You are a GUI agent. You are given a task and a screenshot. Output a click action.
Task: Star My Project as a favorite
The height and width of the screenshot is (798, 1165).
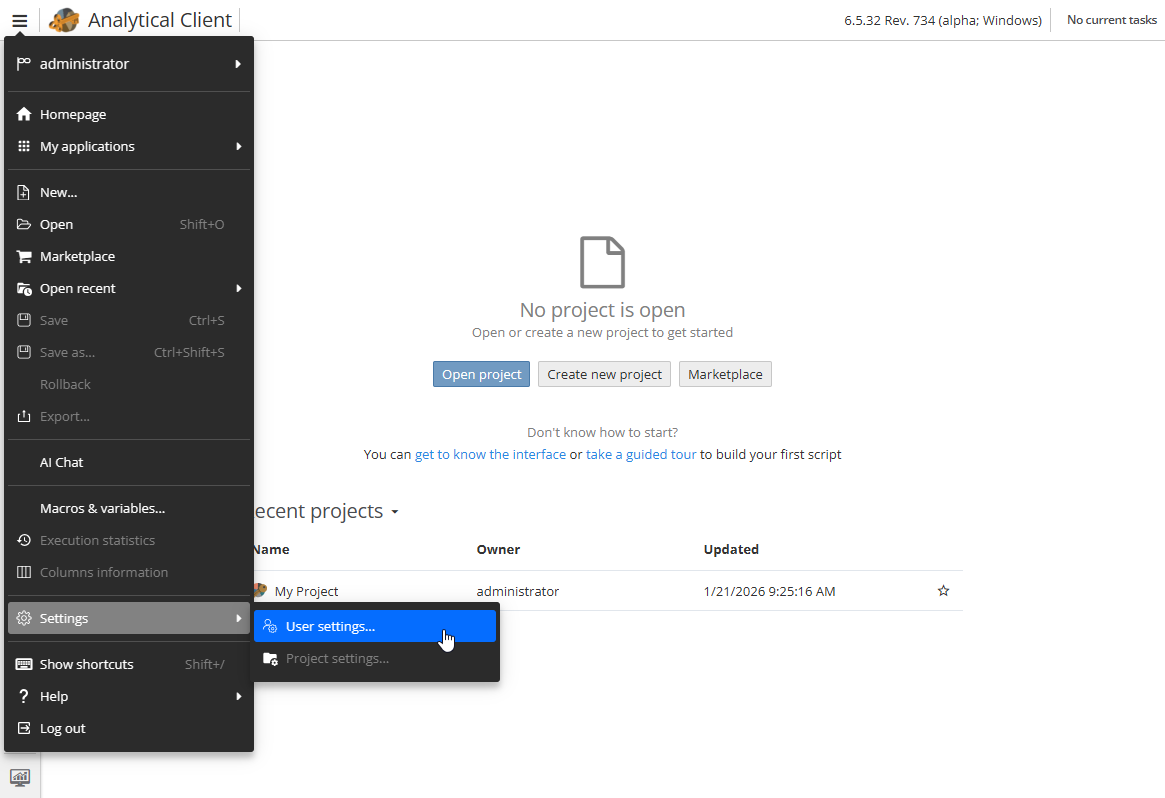click(943, 591)
